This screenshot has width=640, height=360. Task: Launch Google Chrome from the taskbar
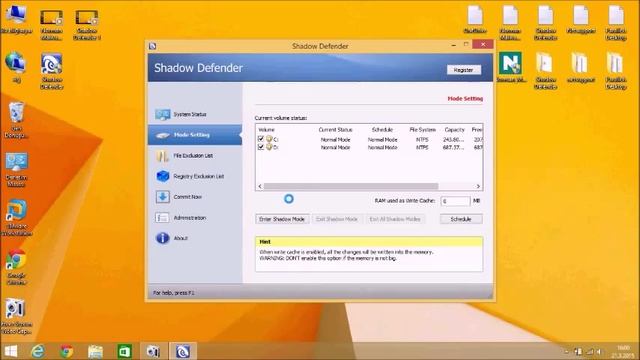(67, 351)
